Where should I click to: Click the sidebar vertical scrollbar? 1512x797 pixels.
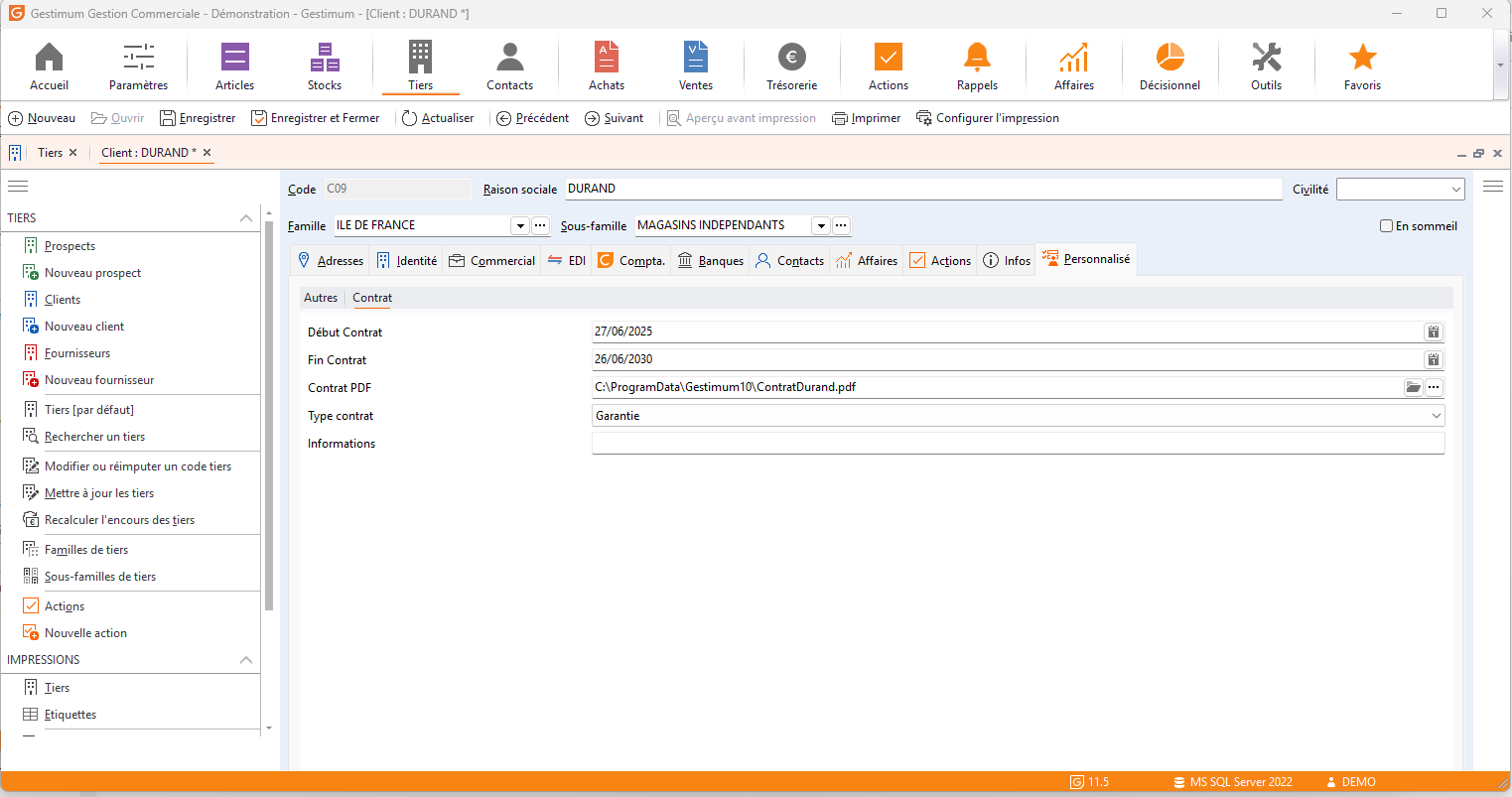coord(269,415)
